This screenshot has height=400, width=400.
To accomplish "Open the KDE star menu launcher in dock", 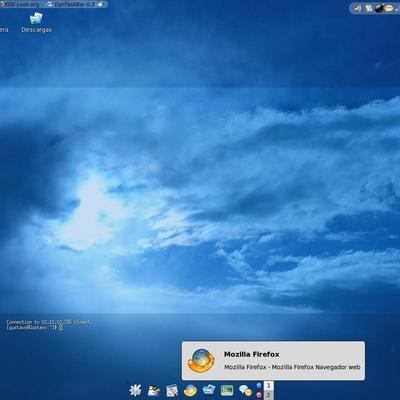I will coord(135,390).
